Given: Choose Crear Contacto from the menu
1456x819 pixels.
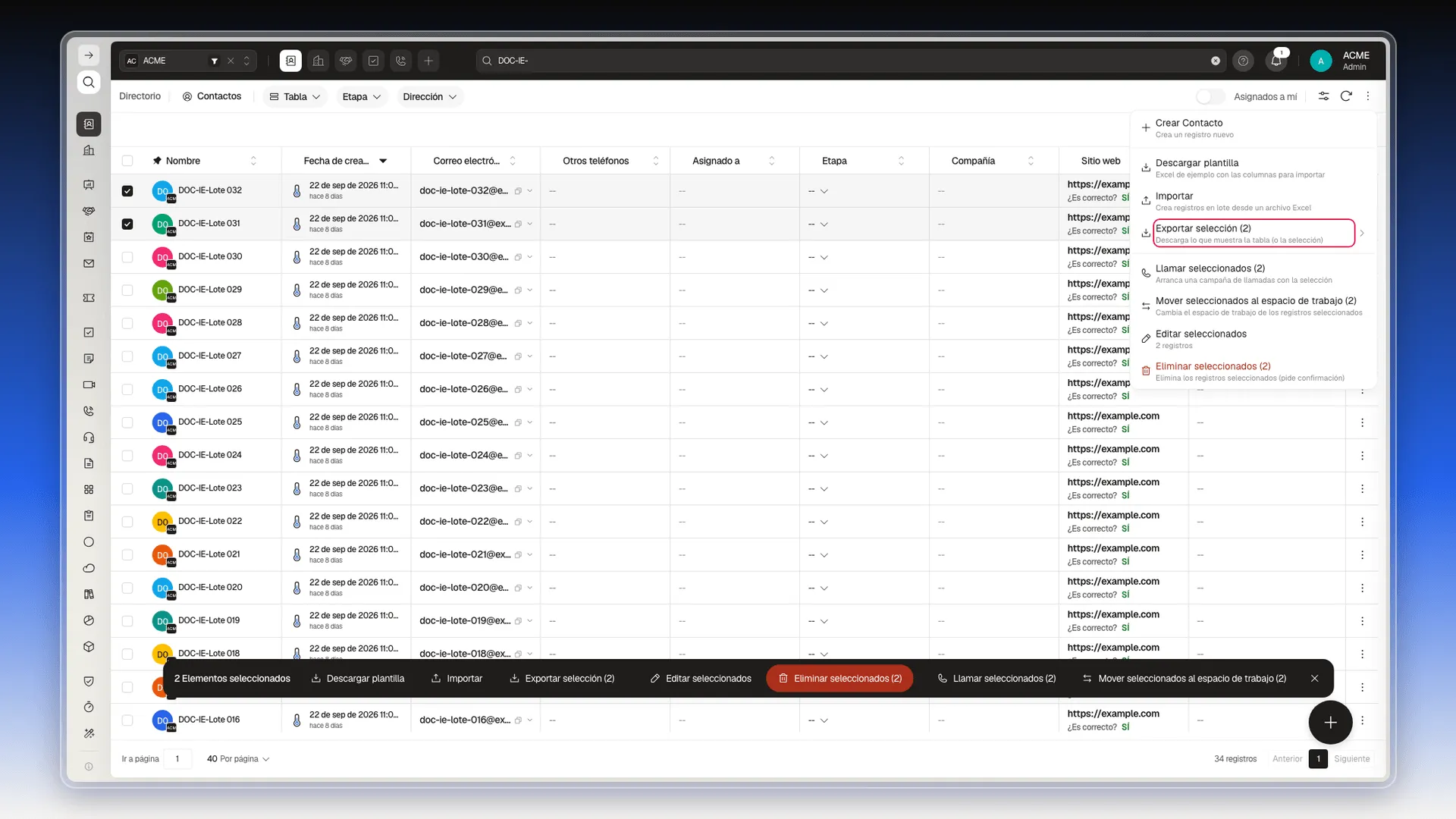Looking at the screenshot, I should 1253,128.
